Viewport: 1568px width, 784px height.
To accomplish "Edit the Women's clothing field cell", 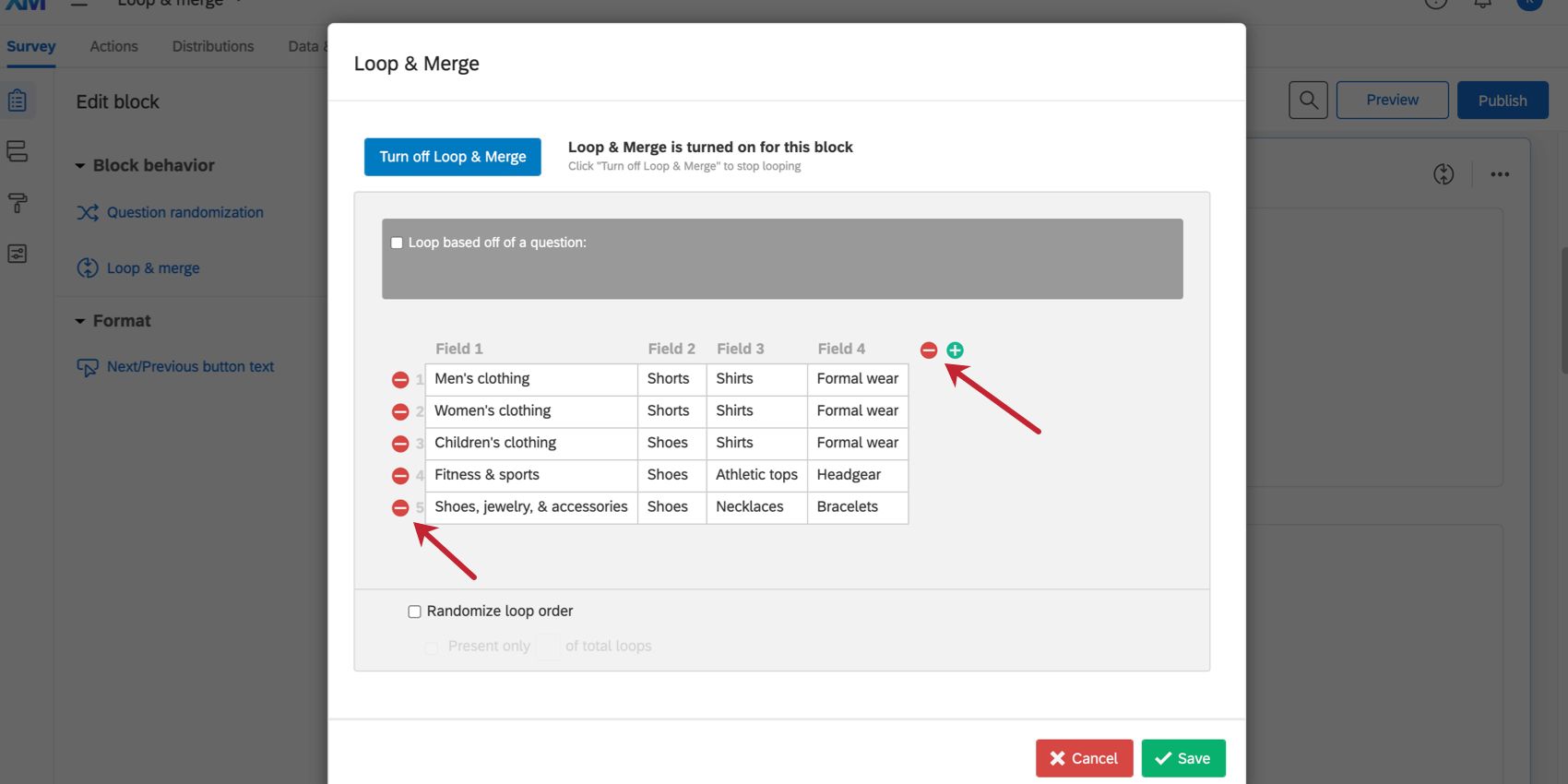I will [530, 411].
